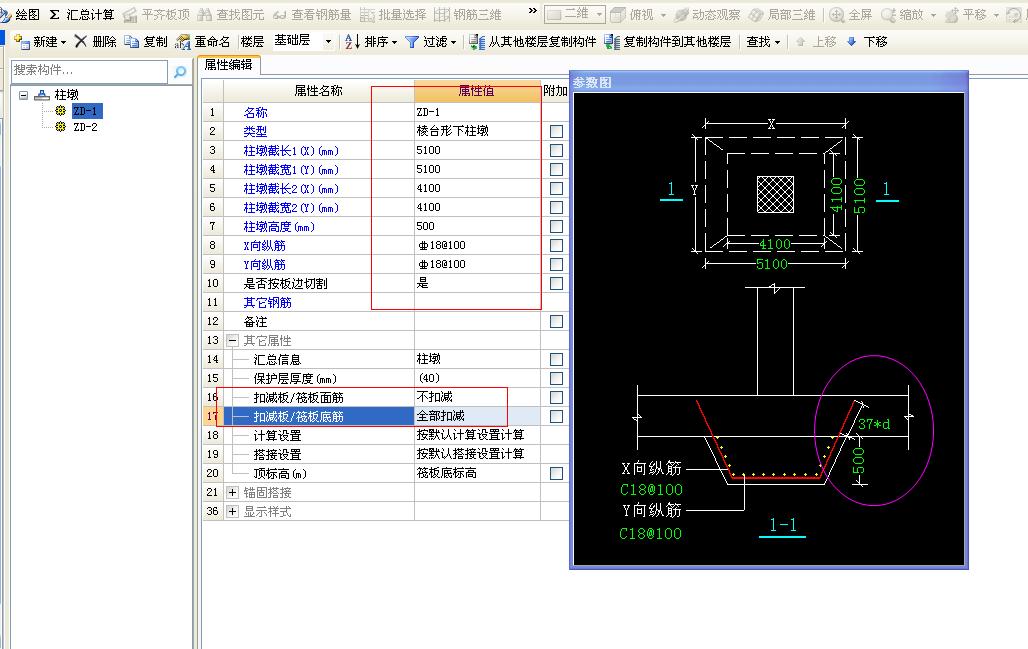The image size is (1028, 649).
Task: Expand the 锚固搭接 group
Action: tap(232, 492)
